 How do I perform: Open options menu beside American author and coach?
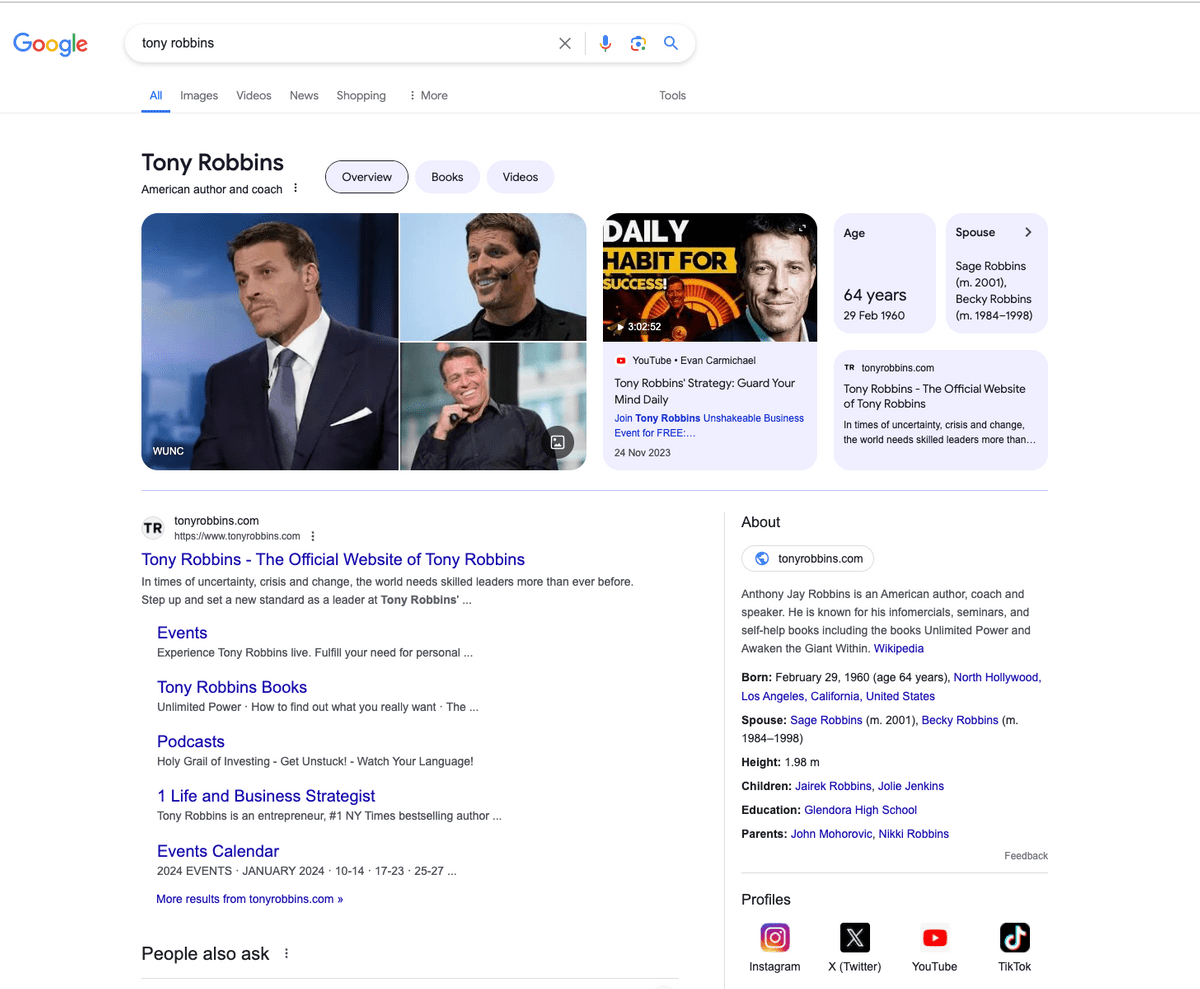[x=295, y=189]
